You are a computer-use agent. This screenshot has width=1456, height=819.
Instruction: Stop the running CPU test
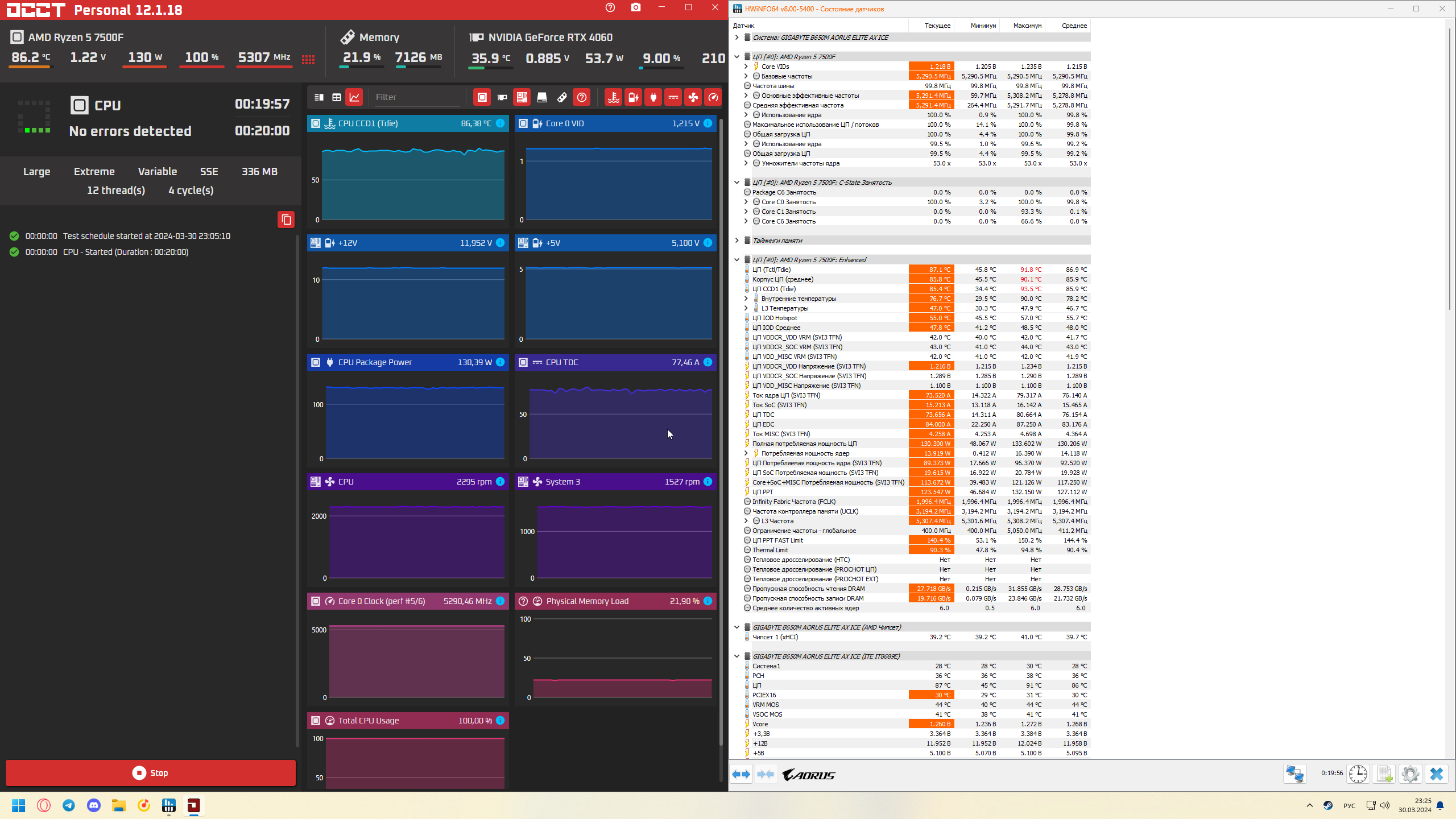point(151,773)
